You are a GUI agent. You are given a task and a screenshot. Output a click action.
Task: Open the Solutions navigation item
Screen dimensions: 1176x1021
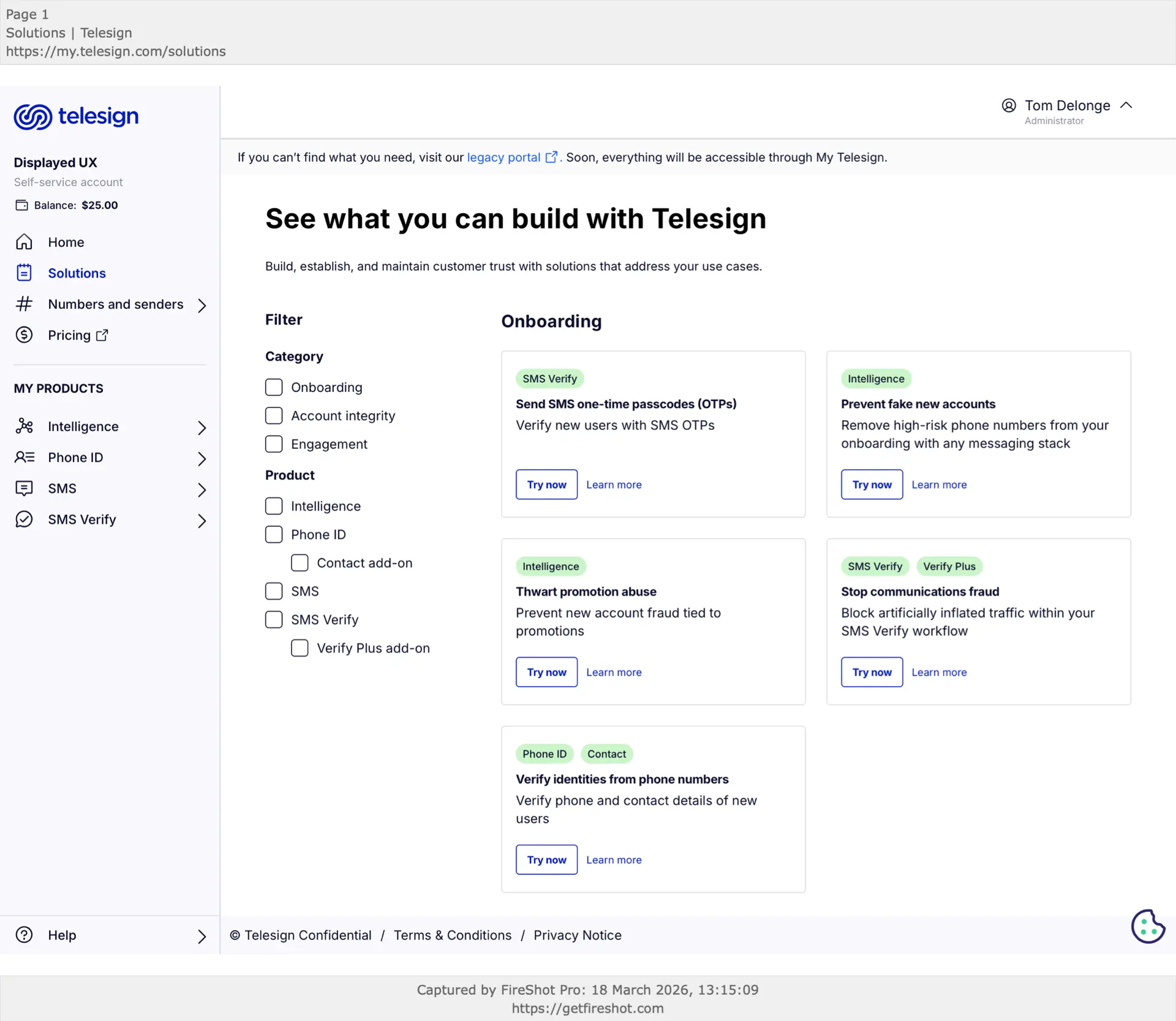[x=77, y=273]
